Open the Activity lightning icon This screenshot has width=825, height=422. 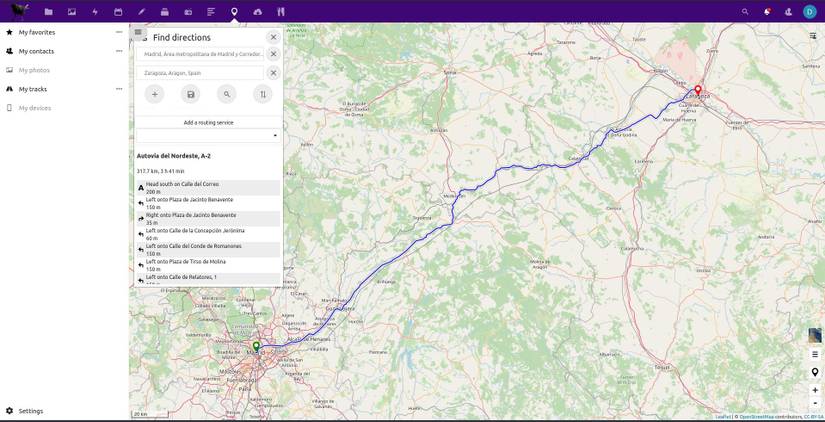[95, 12]
